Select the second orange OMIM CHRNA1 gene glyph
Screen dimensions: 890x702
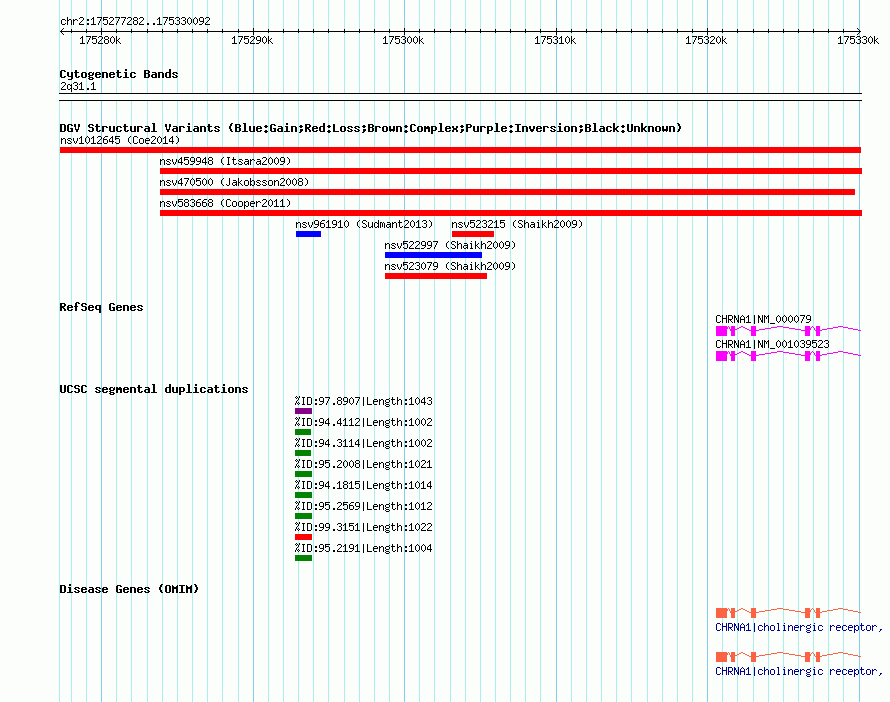(787, 656)
